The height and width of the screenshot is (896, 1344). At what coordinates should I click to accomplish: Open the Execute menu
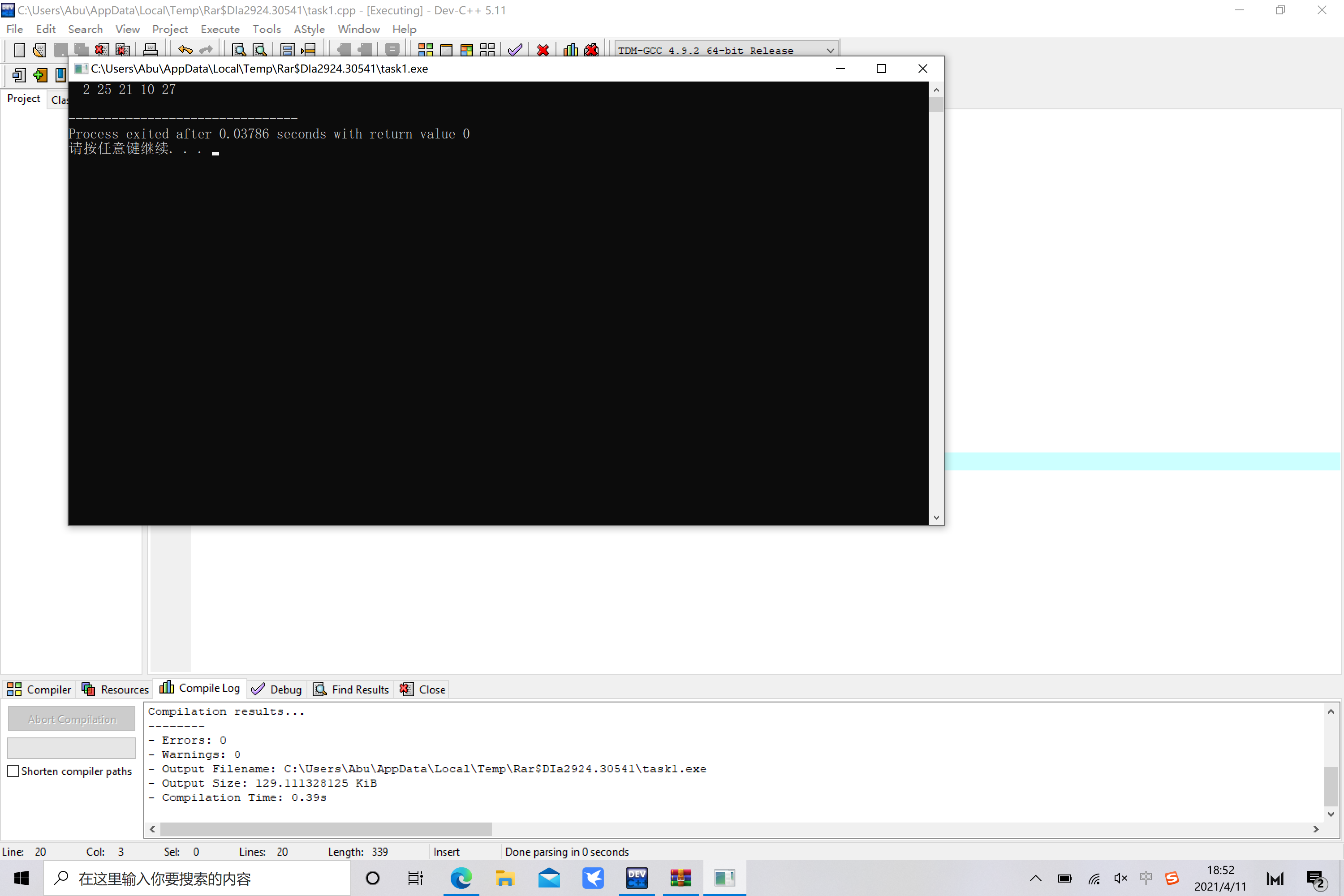pyautogui.click(x=220, y=29)
